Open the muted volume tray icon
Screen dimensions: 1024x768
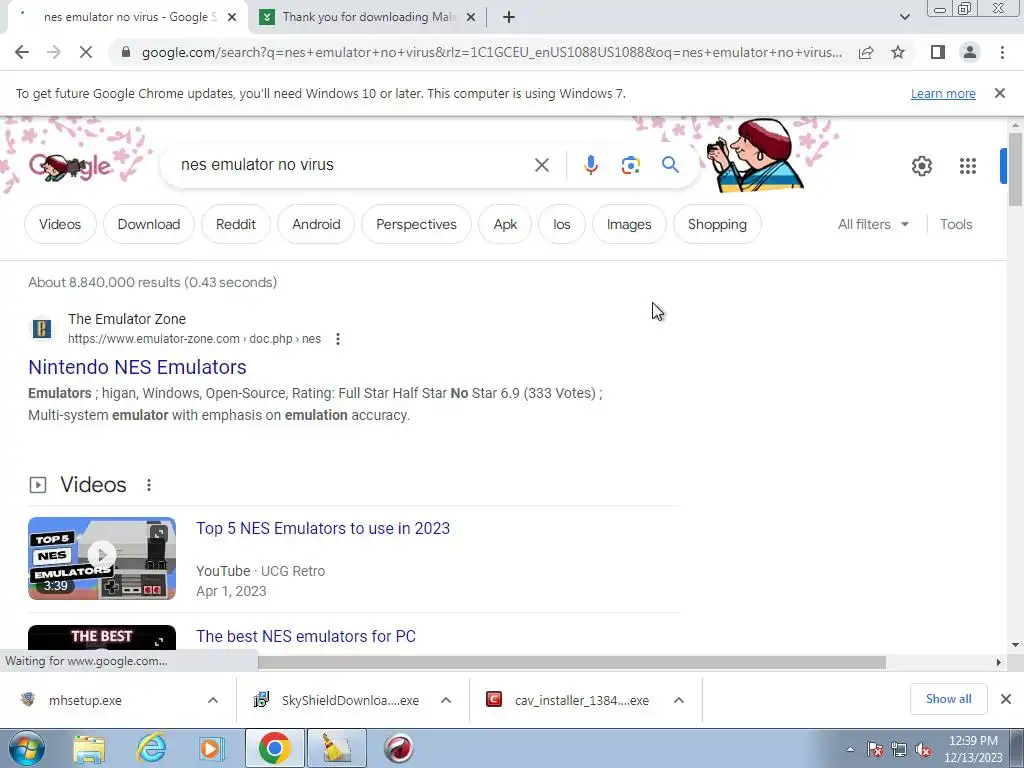pos(923,750)
